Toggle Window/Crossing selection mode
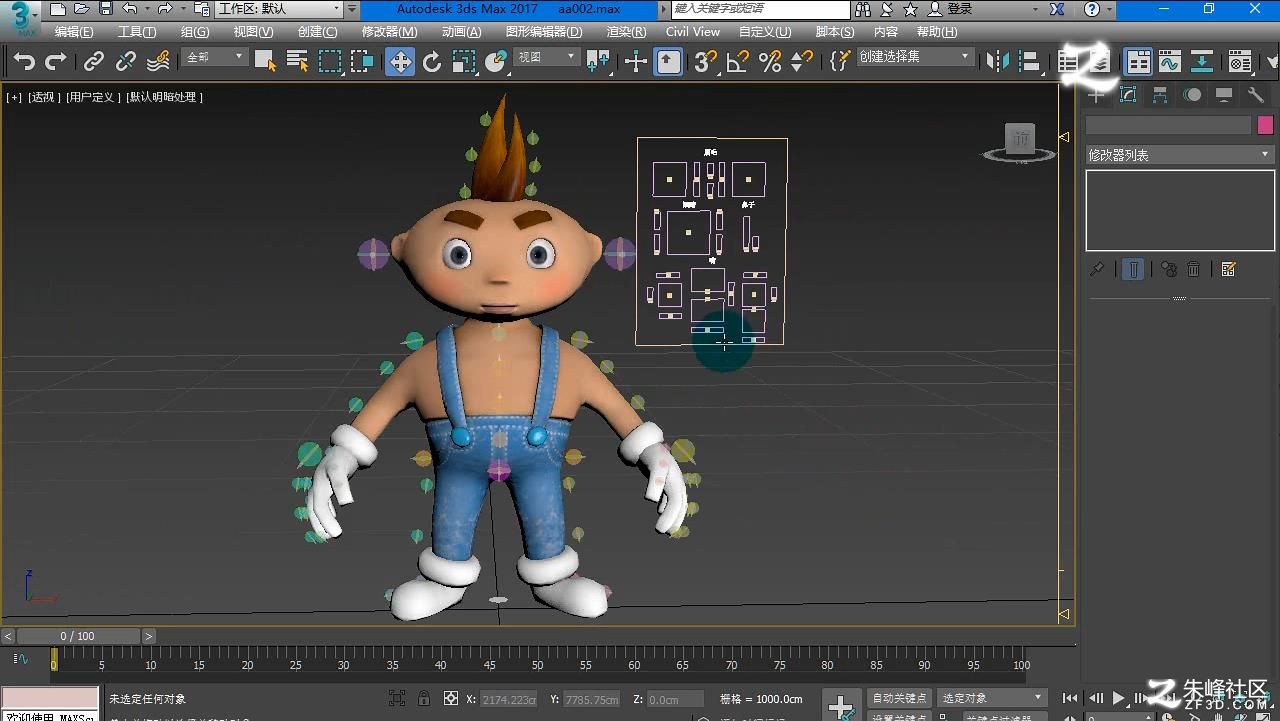 pos(362,62)
